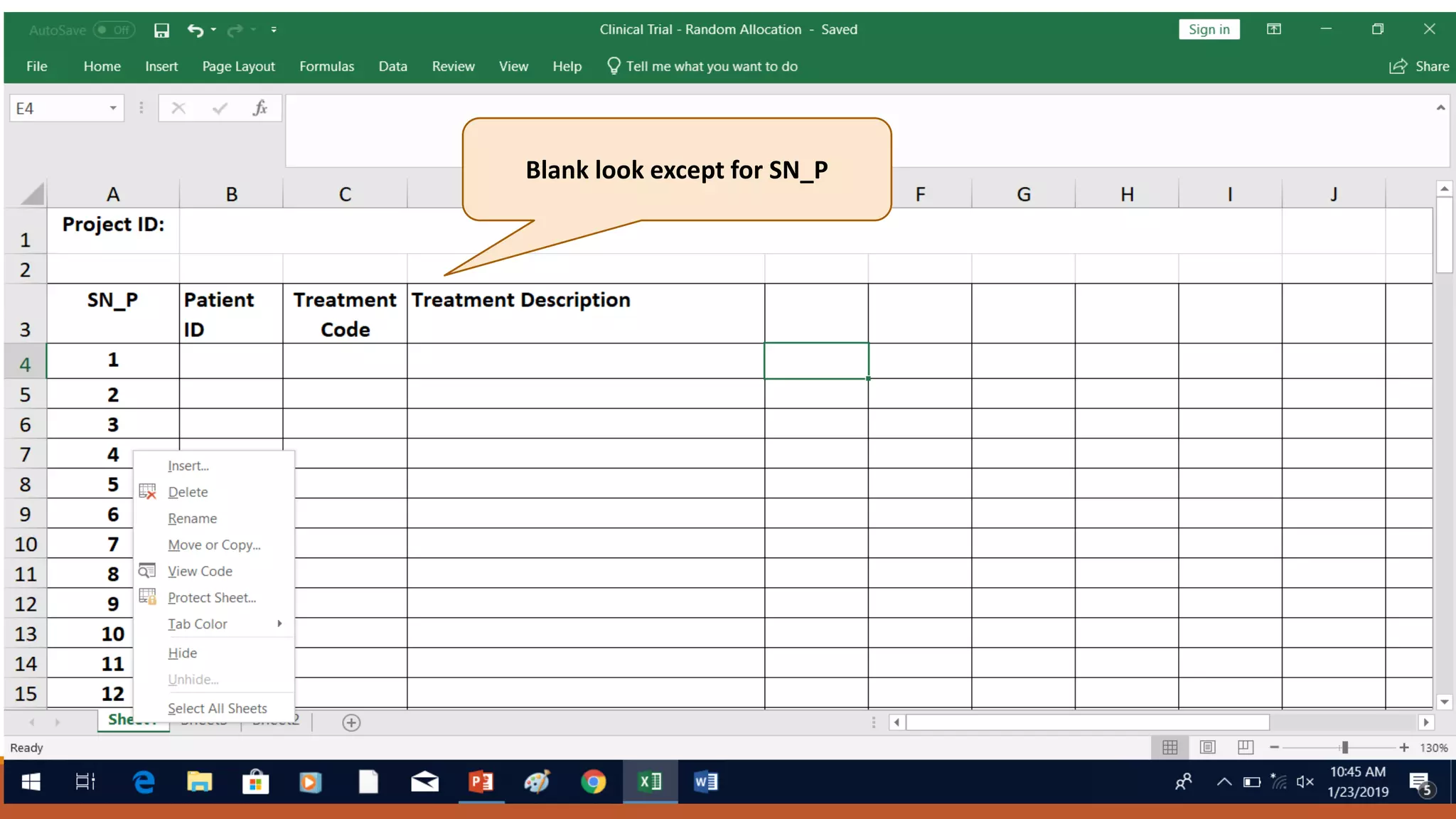1456x819 pixels.
Task: Click the Sign in button
Action: pos(1209,29)
